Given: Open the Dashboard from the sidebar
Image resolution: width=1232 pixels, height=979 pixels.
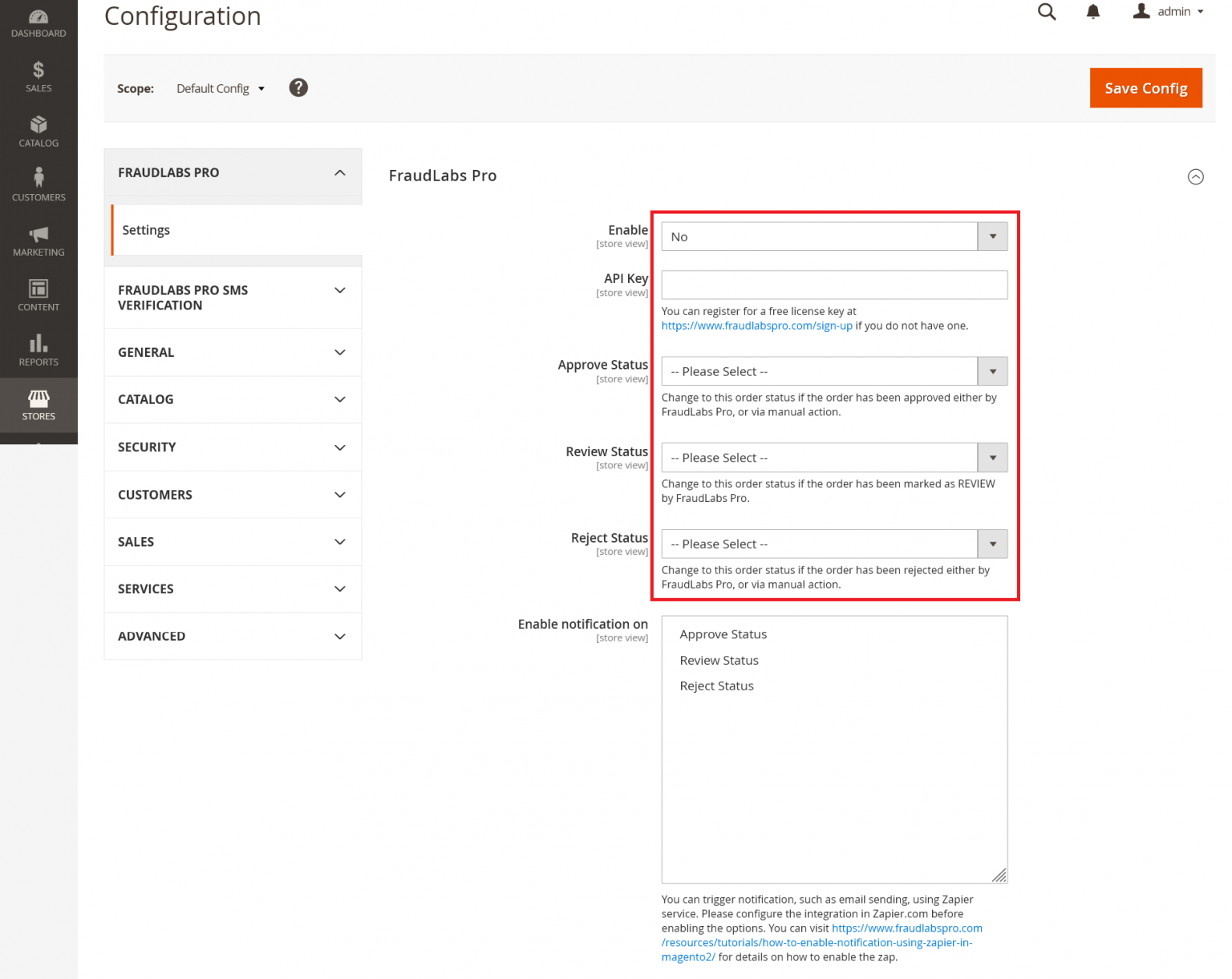Looking at the screenshot, I should pos(38,20).
